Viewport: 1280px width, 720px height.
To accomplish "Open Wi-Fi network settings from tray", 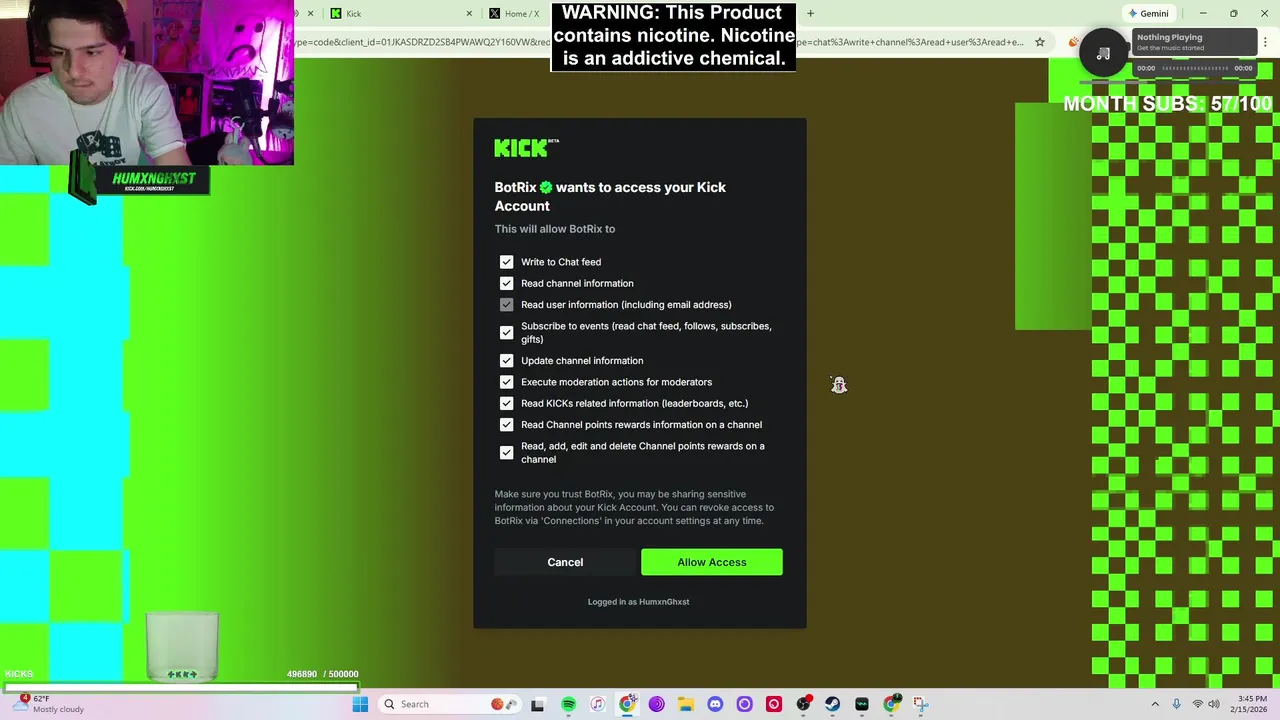I will [x=1197, y=704].
